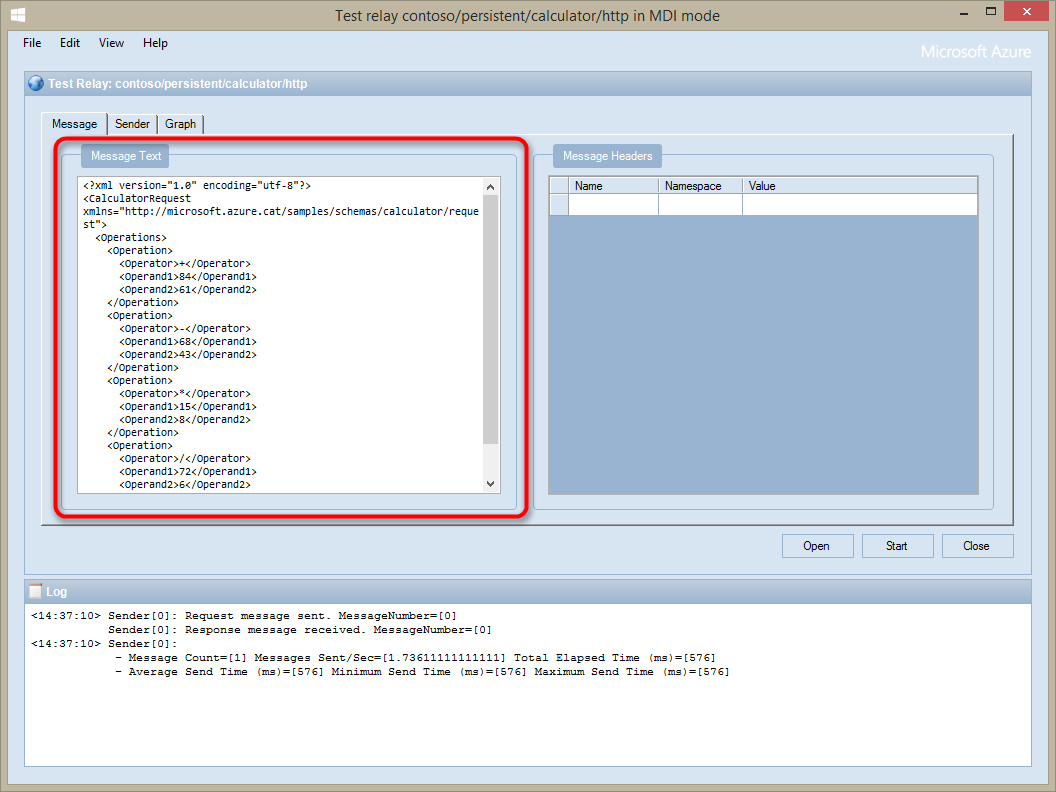Click the message text scroll up arrow
The image size is (1056, 792).
coord(490,187)
